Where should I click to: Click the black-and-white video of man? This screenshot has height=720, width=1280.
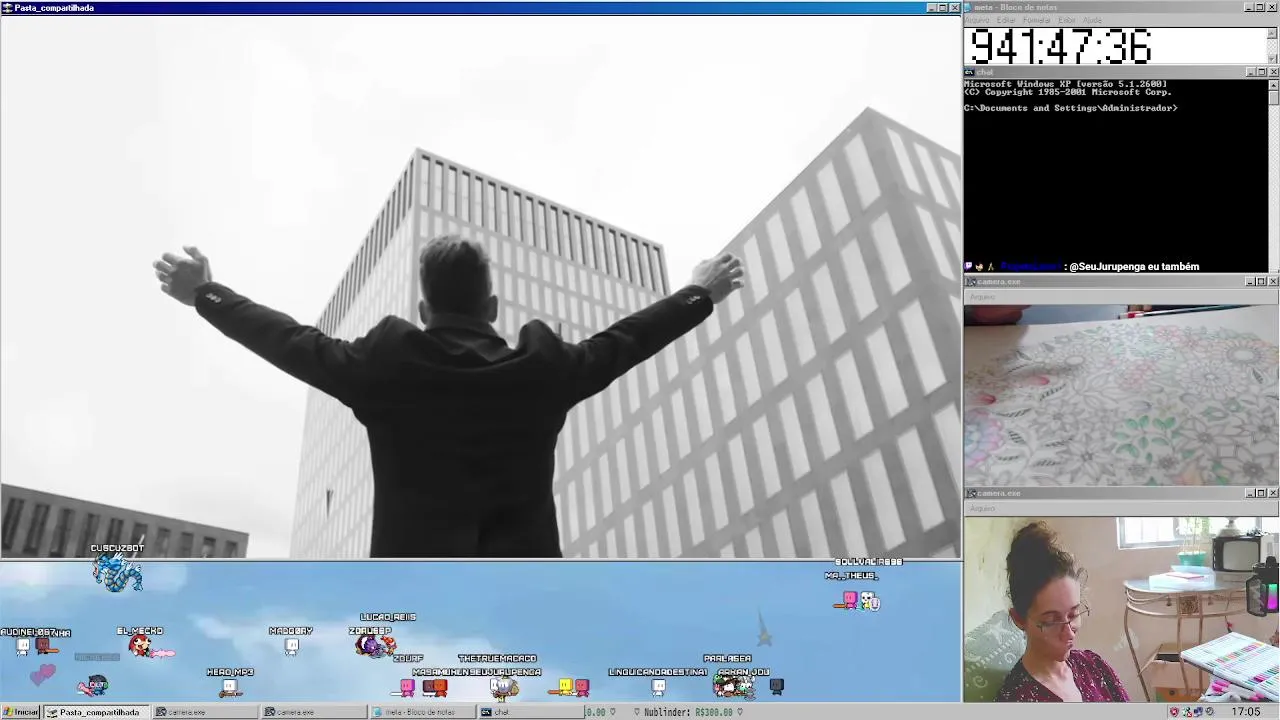481,286
